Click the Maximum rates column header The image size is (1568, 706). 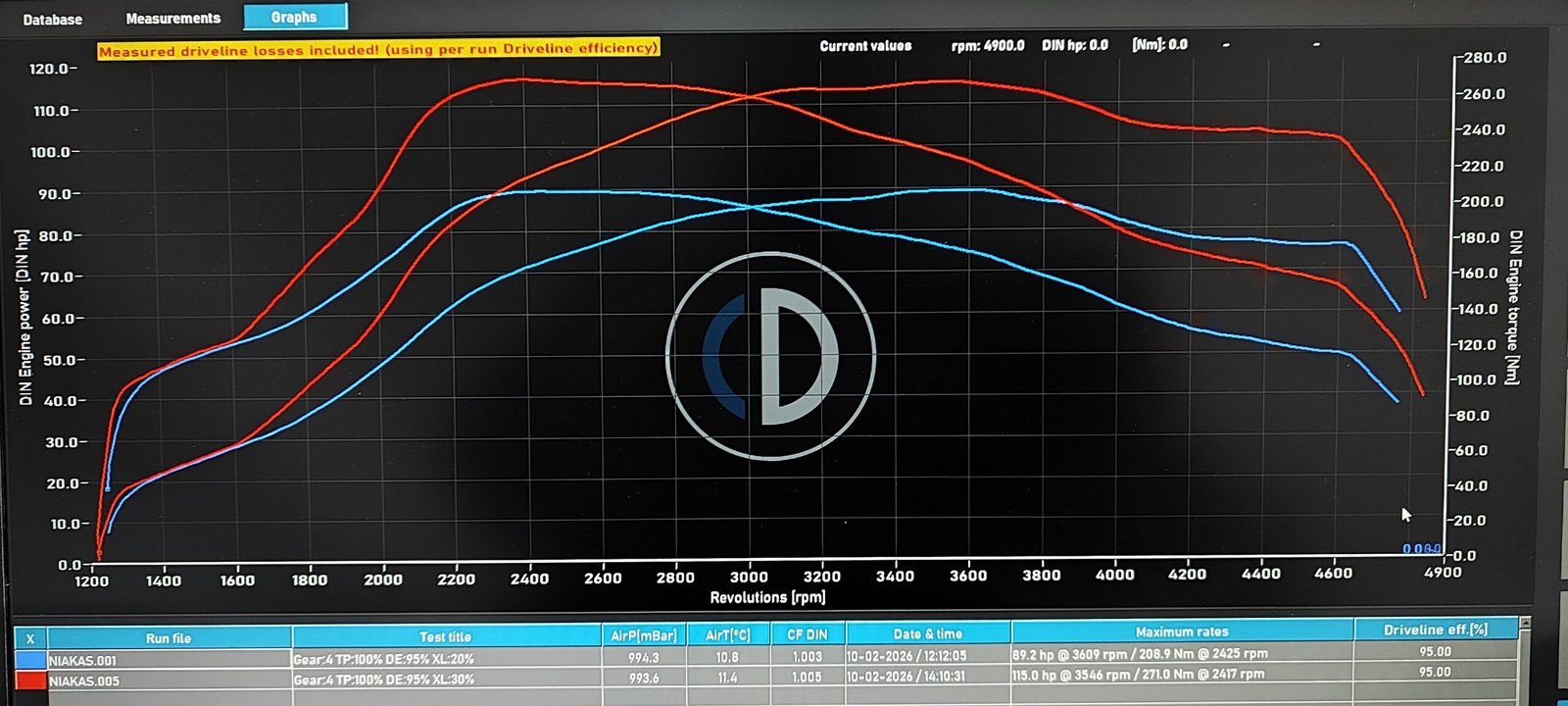point(1181,631)
